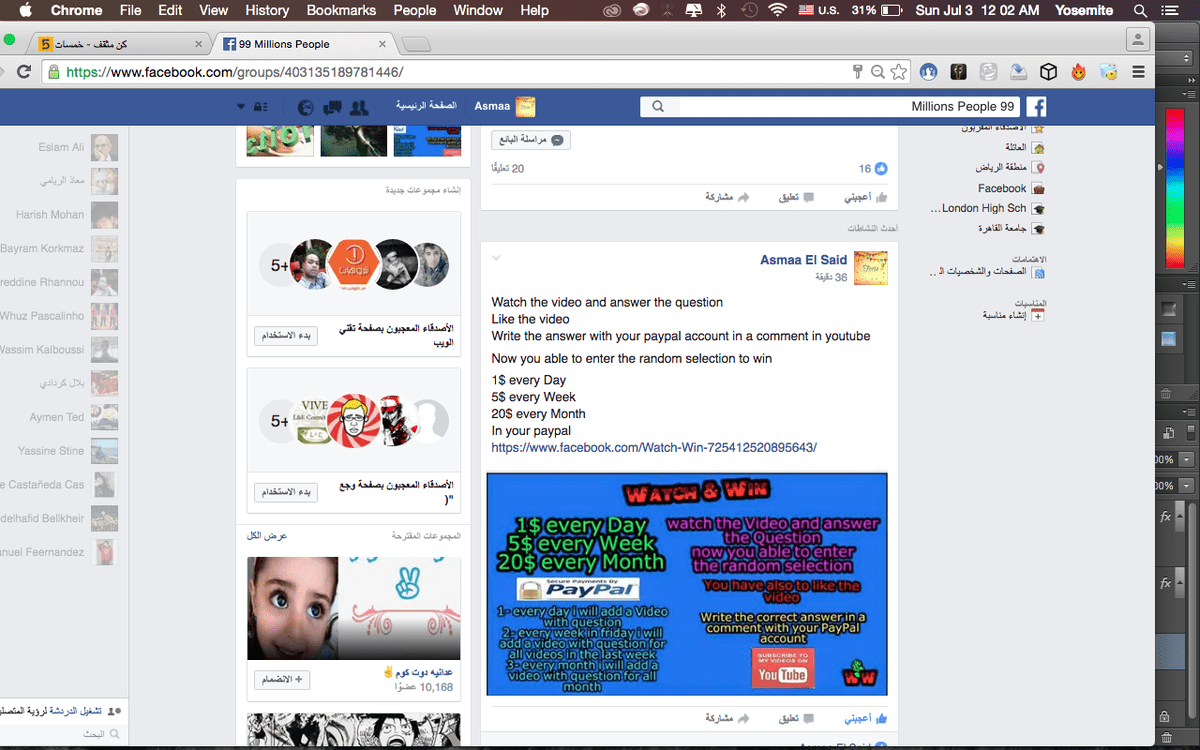Open the Bookmarks menu in the menu bar

point(341,11)
